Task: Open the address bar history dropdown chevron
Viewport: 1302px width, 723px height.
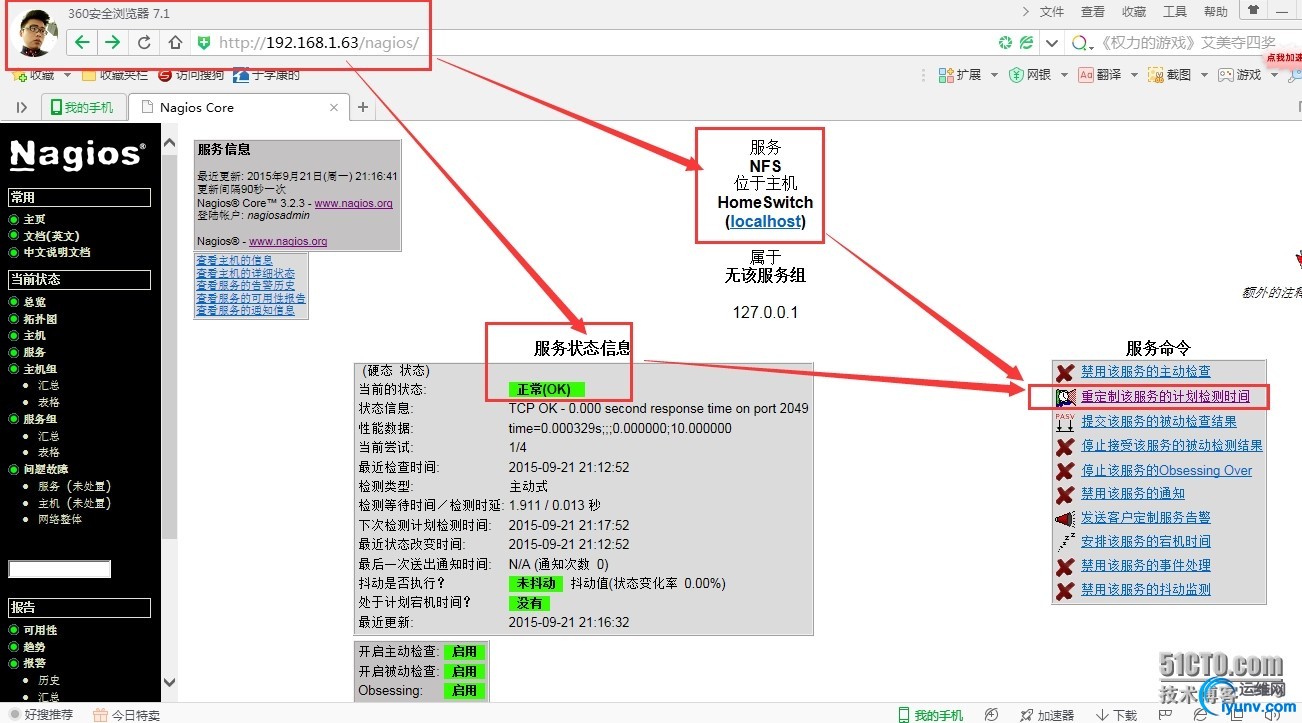Action: [1051, 43]
